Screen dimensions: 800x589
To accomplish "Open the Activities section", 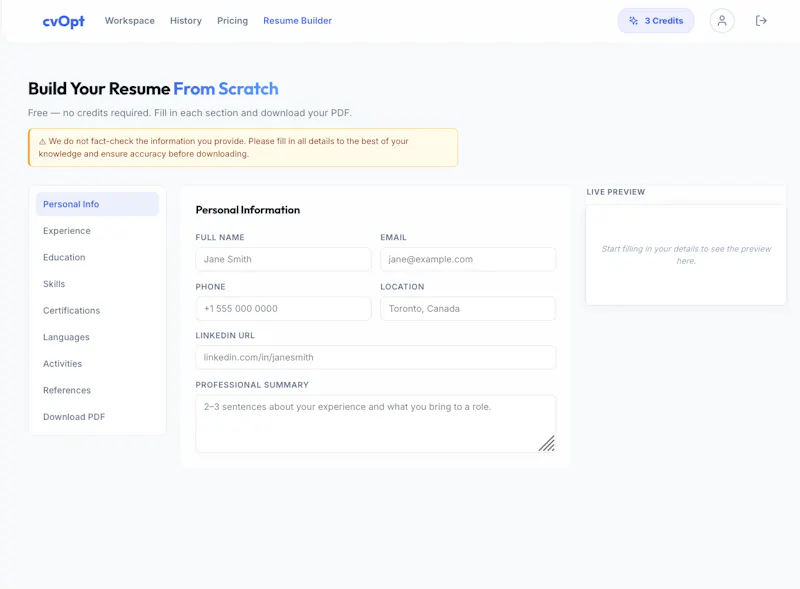I will pos(97,363).
